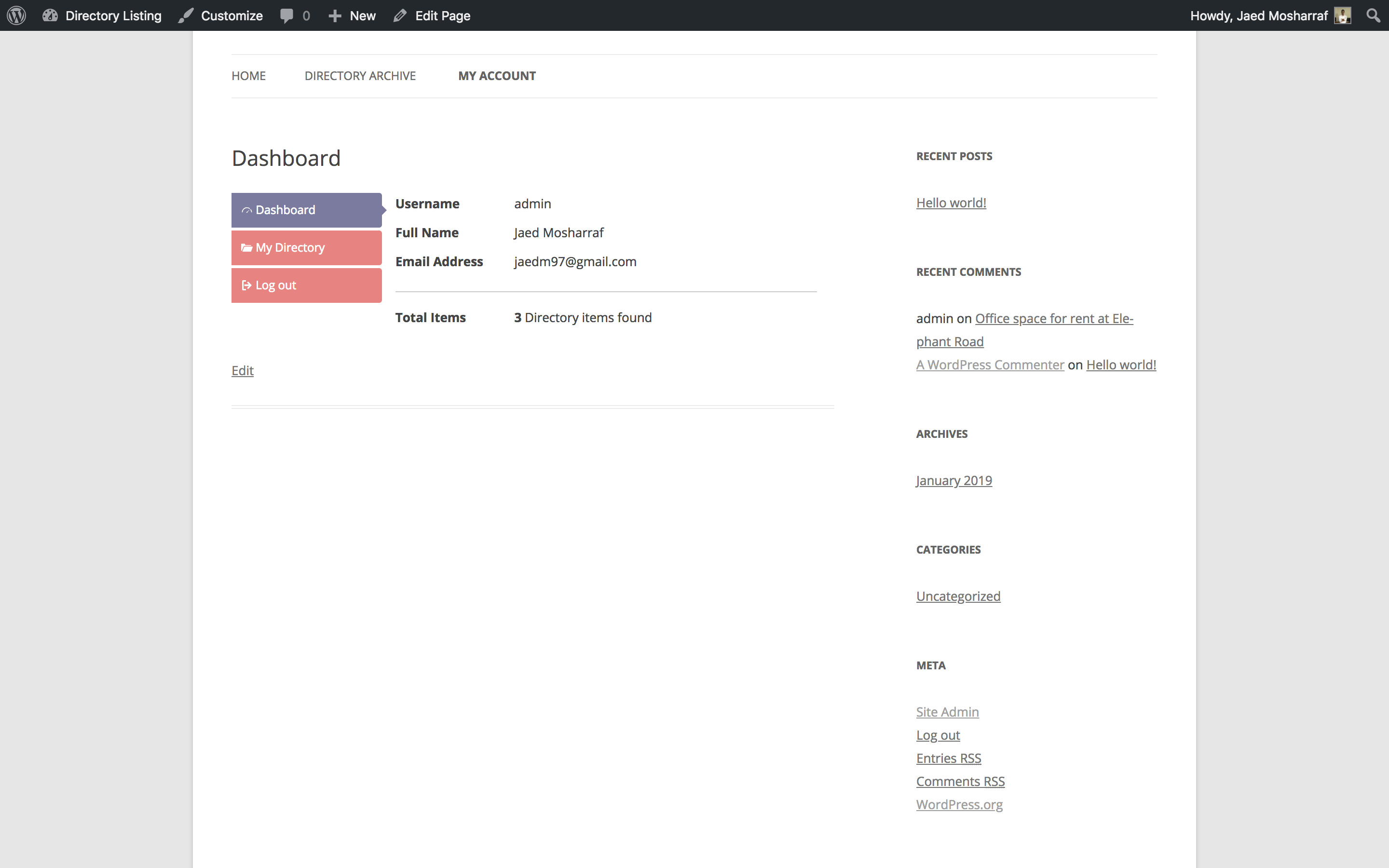Screen dimensions: 1389x868
Task: Click the Edit link below dashboard
Action: [242, 371]
